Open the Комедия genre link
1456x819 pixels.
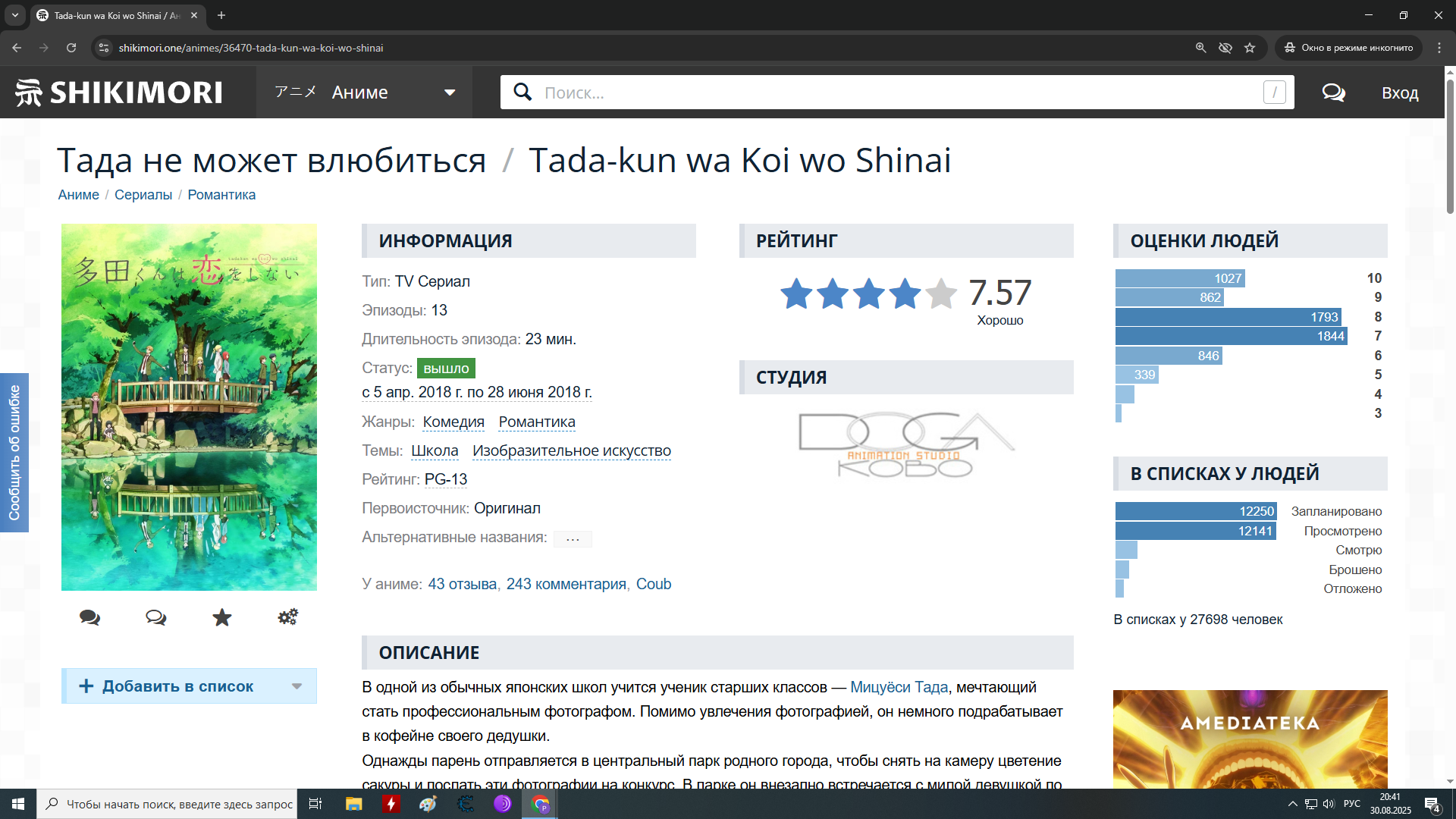[x=453, y=422]
